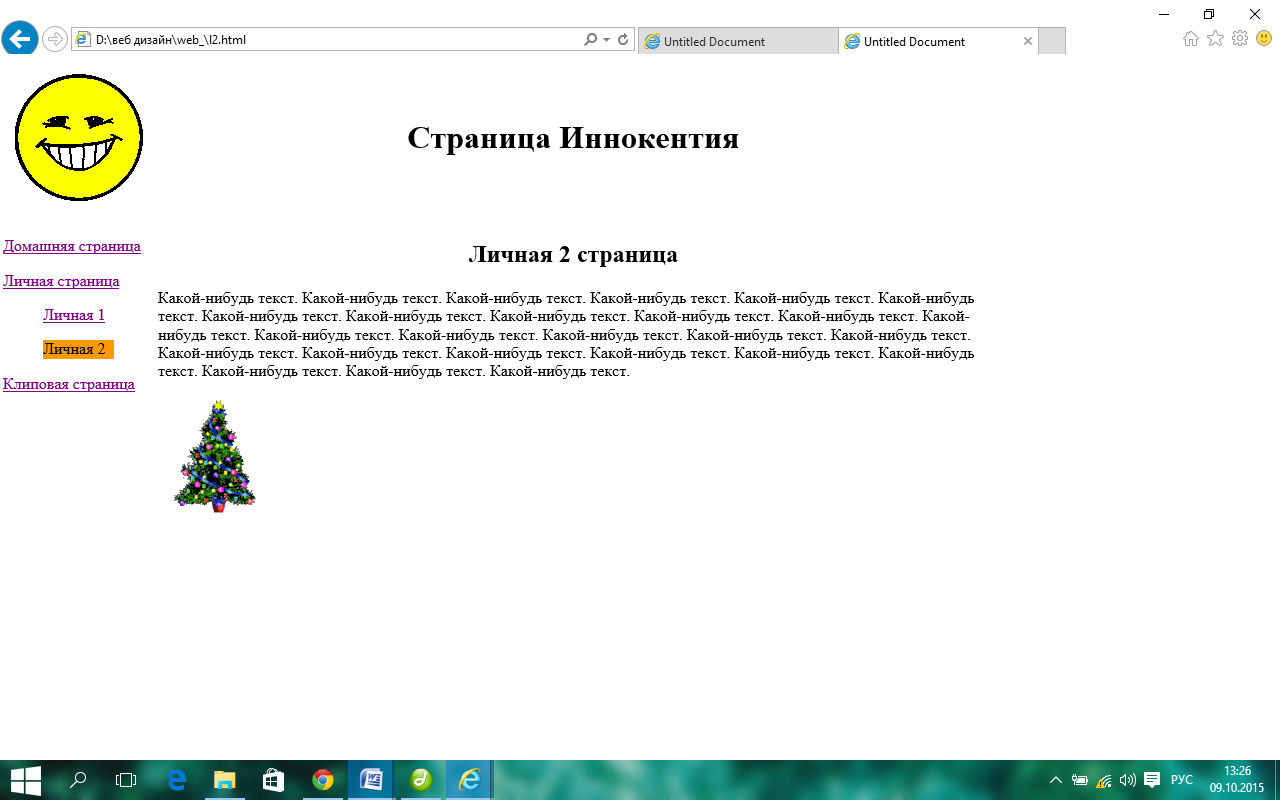Open the Windows Start menu

pyautogui.click(x=25, y=780)
